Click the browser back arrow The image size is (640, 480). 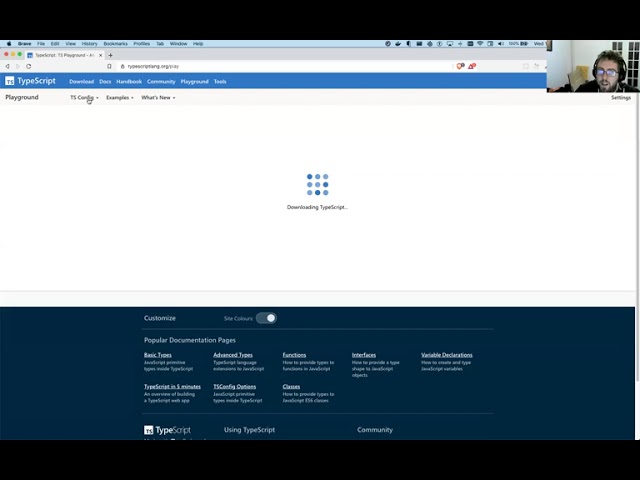[x=7, y=66]
